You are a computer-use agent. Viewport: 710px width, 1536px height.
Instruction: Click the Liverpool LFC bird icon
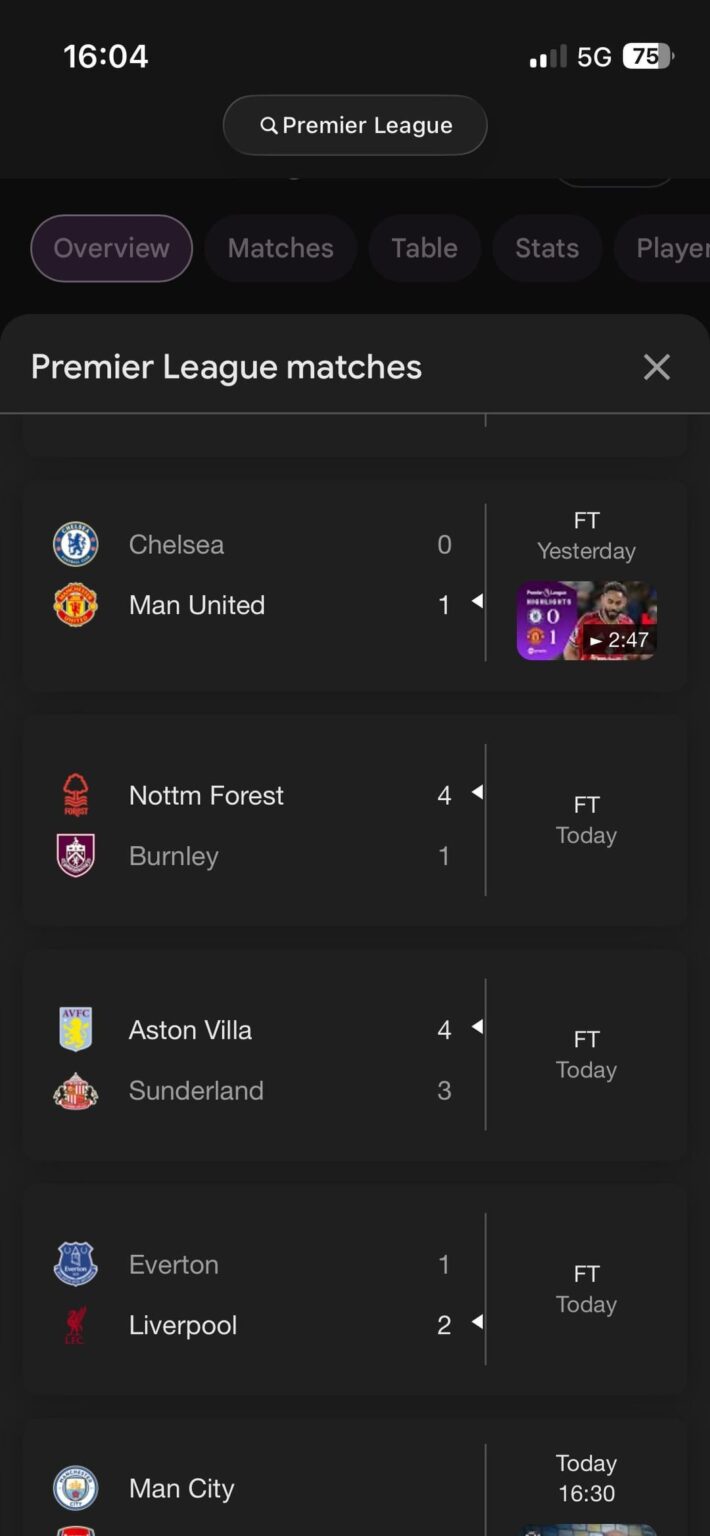click(75, 1325)
